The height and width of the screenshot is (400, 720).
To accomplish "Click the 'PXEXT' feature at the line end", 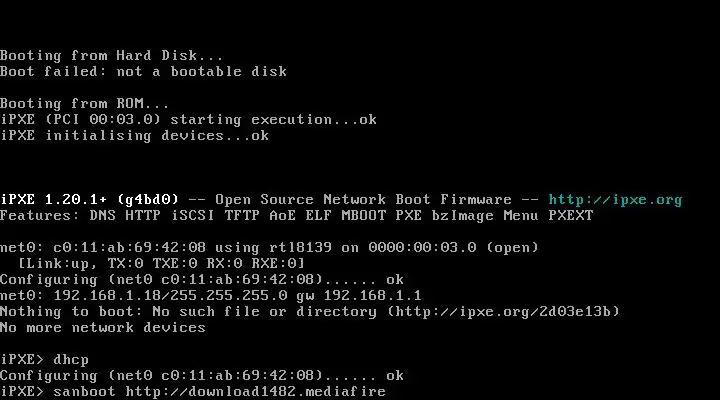I will point(570,216).
